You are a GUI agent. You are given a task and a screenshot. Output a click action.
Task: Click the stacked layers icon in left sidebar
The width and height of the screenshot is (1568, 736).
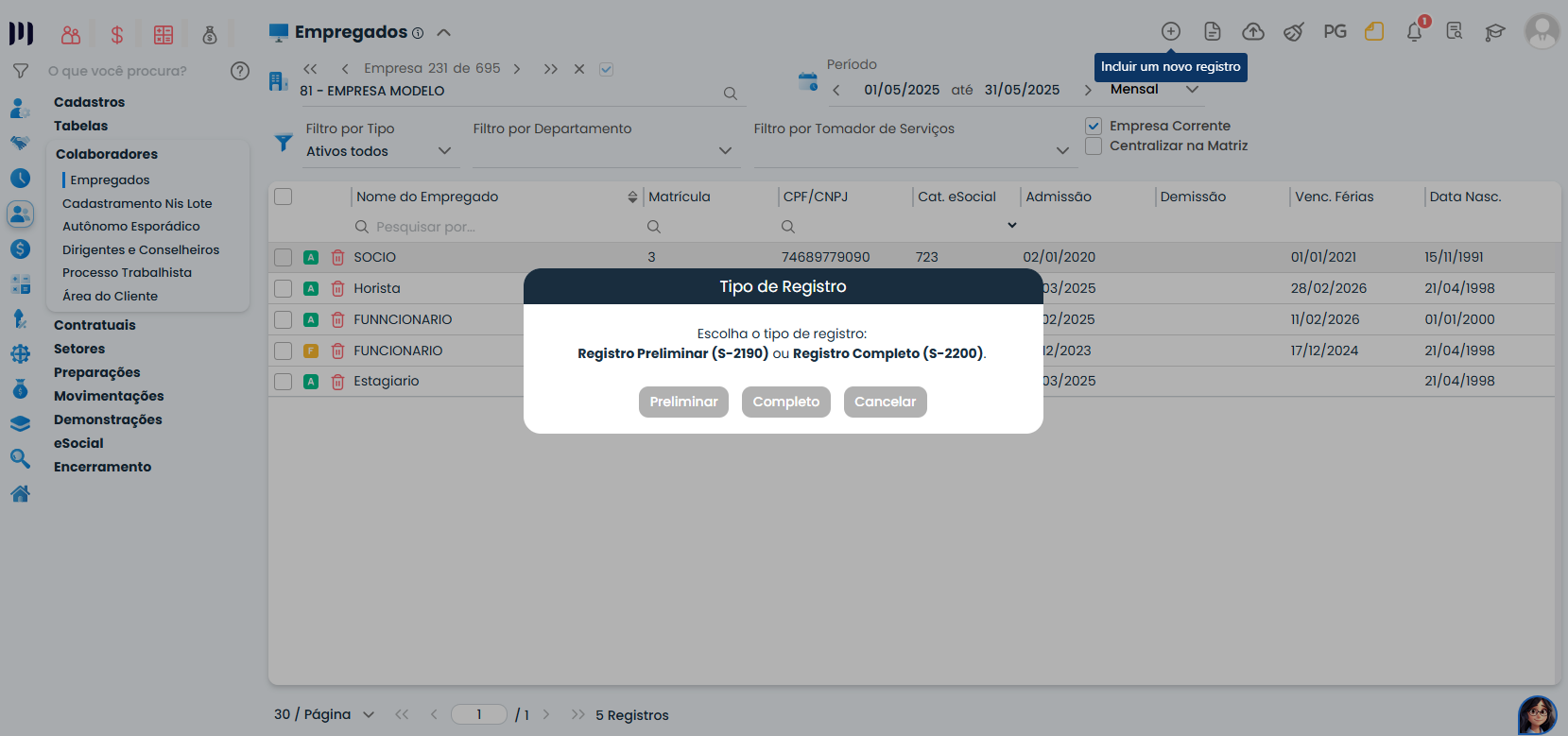click(x=20, y=424)
